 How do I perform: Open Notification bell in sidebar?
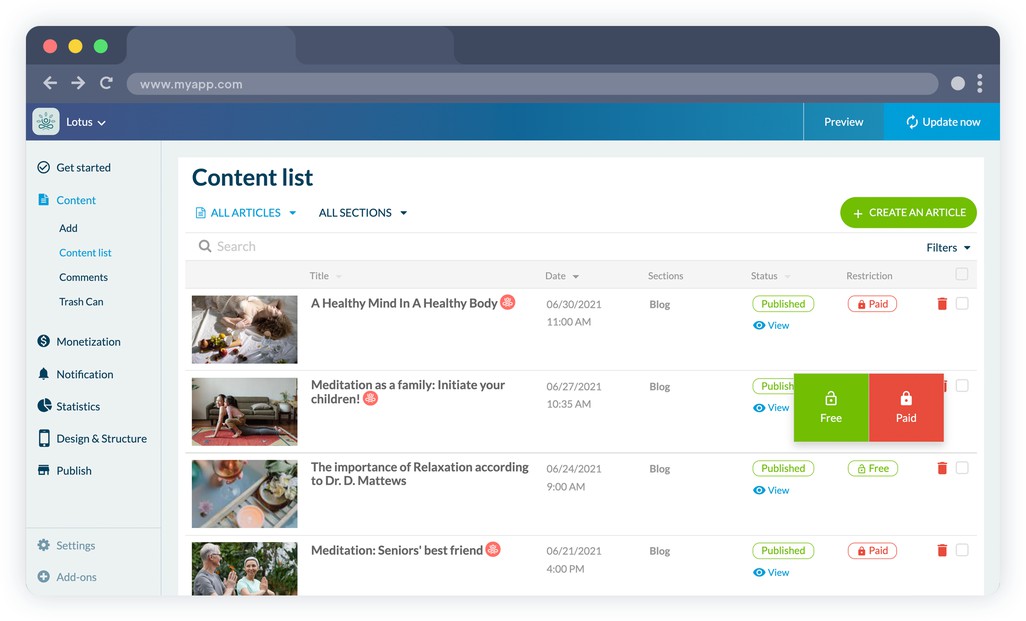[x=44, y=374]
